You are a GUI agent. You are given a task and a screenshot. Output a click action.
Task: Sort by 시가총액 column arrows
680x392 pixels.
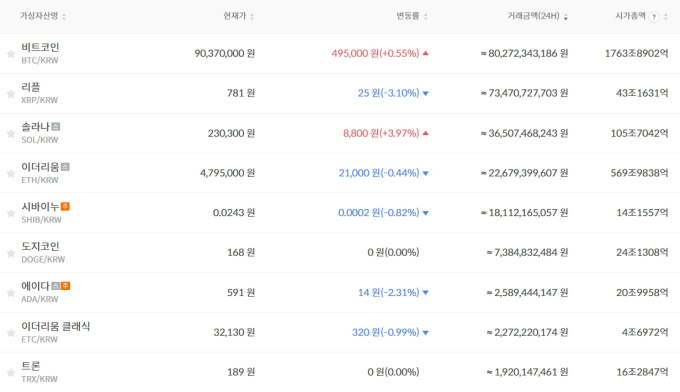click(x=666, y=16)
